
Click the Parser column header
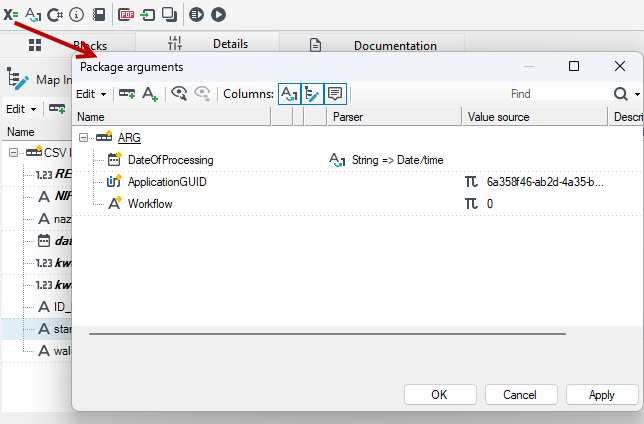click(394, 117)
